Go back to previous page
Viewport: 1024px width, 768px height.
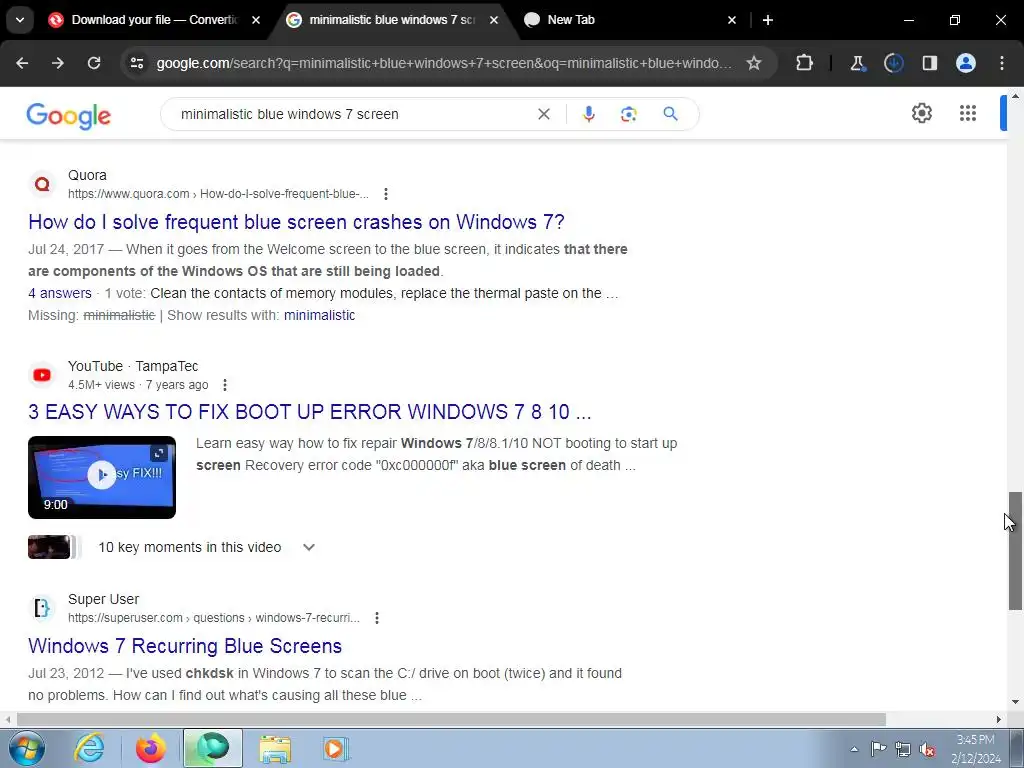coord(22,63)
